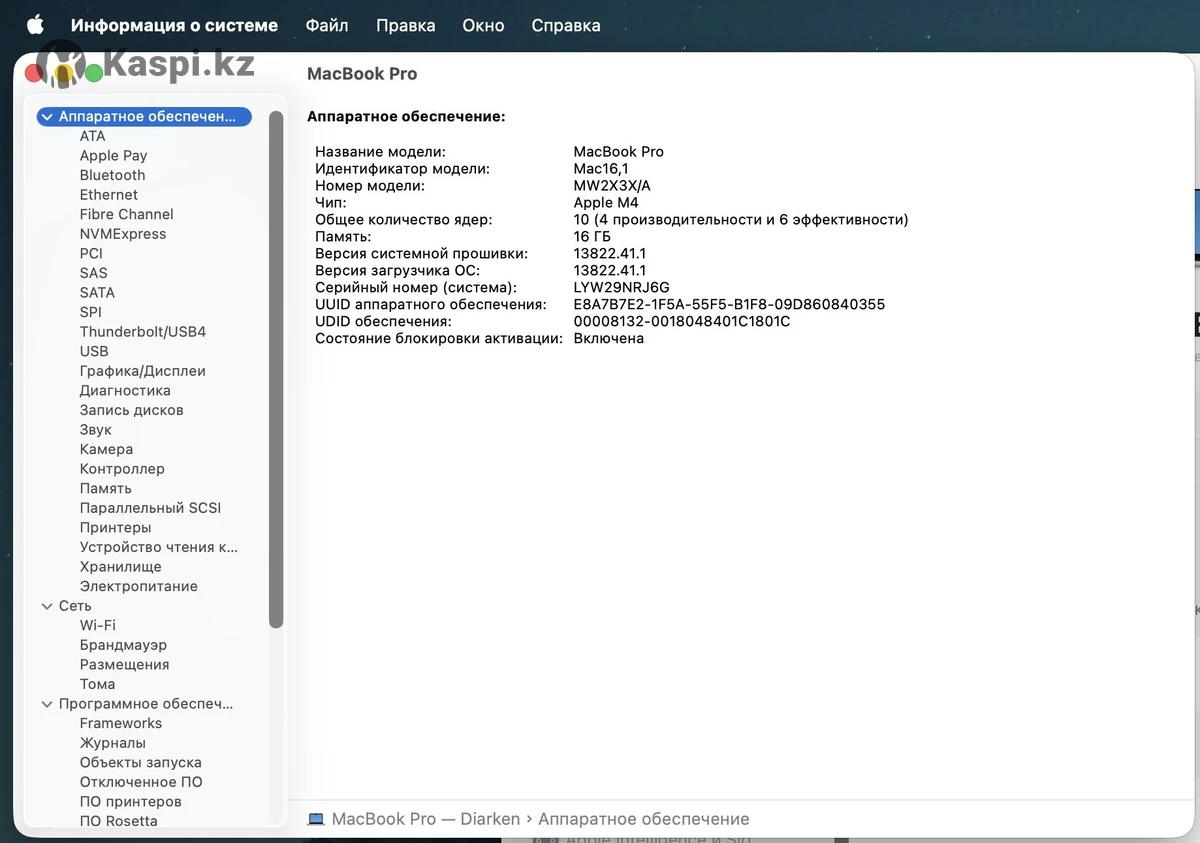Click the serial number value LYW29NRJ6G
The width and height of the screenshot is (1200, 843).
coord(621,287)
